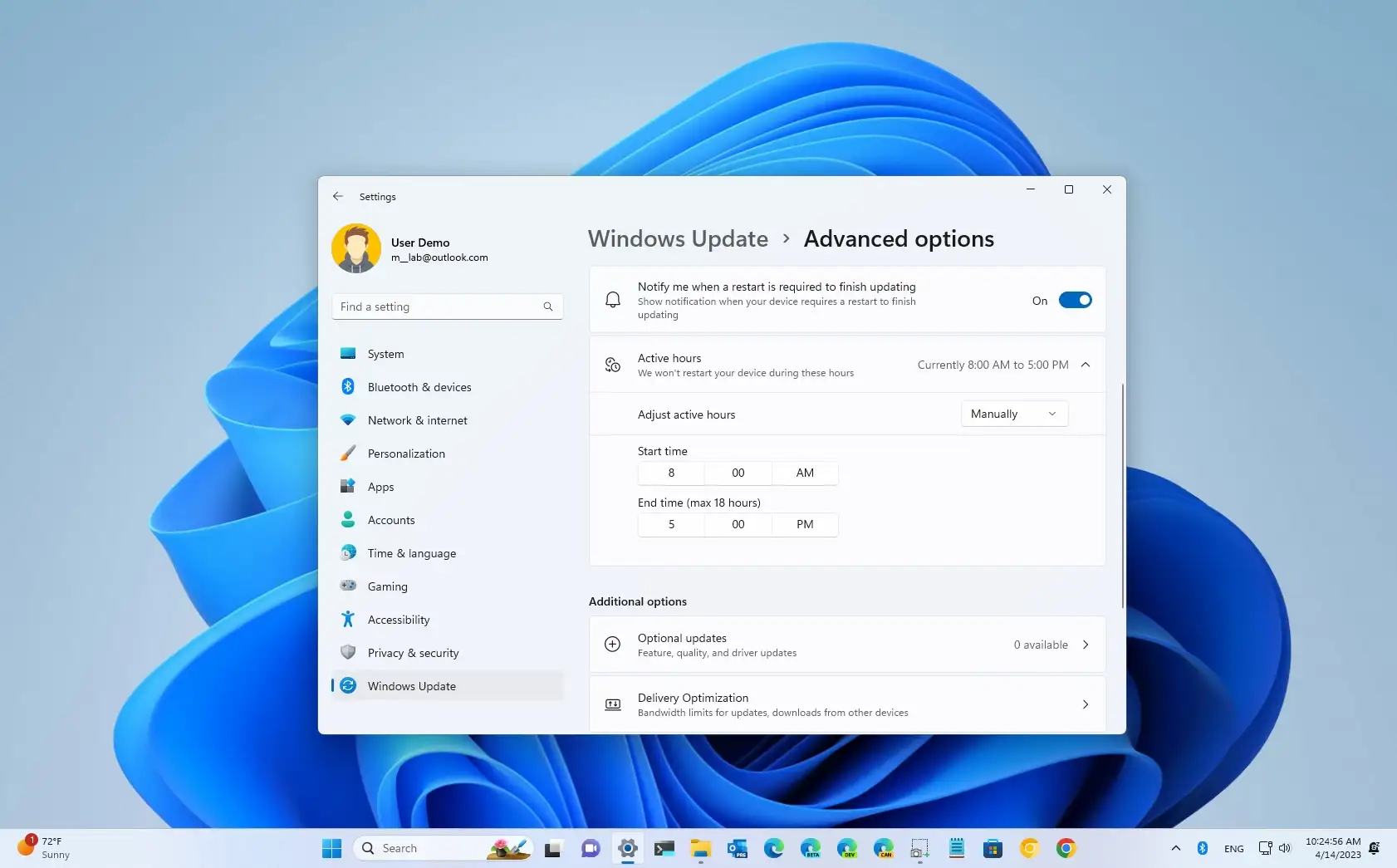
Task: Click the settings content vertical scrollbar
Action: (x=1123, y=495)
